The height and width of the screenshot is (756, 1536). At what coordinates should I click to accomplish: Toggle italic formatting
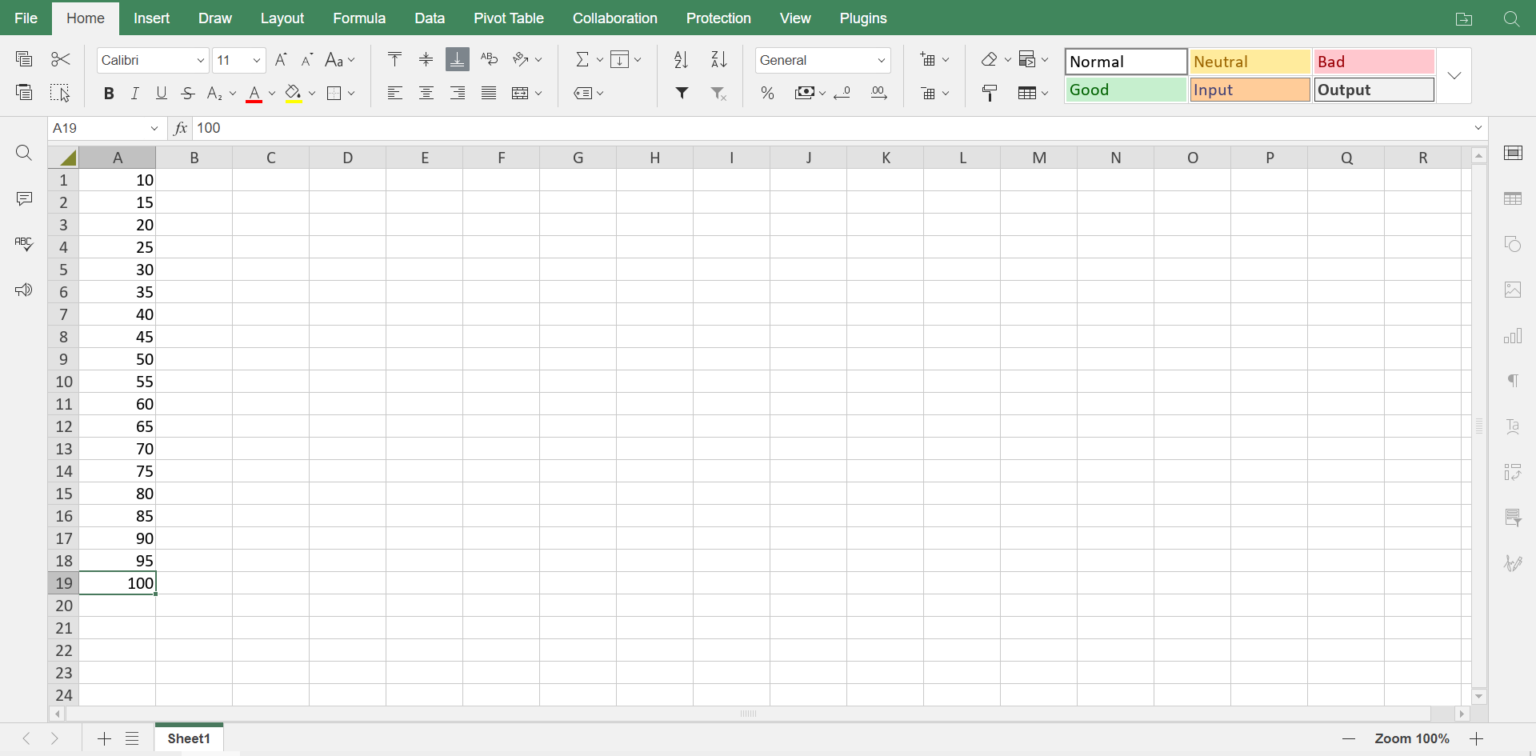(134, 93)
